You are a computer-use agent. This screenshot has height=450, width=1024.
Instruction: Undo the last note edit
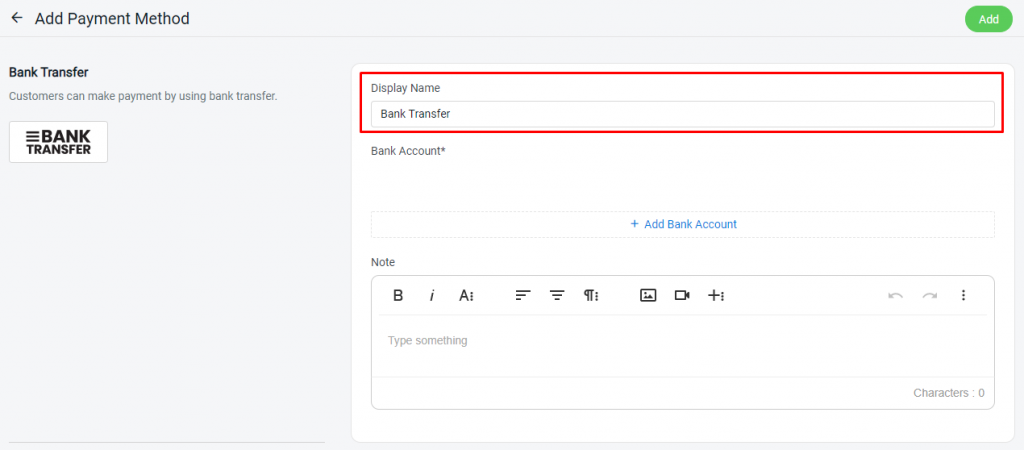pos(895,296)
